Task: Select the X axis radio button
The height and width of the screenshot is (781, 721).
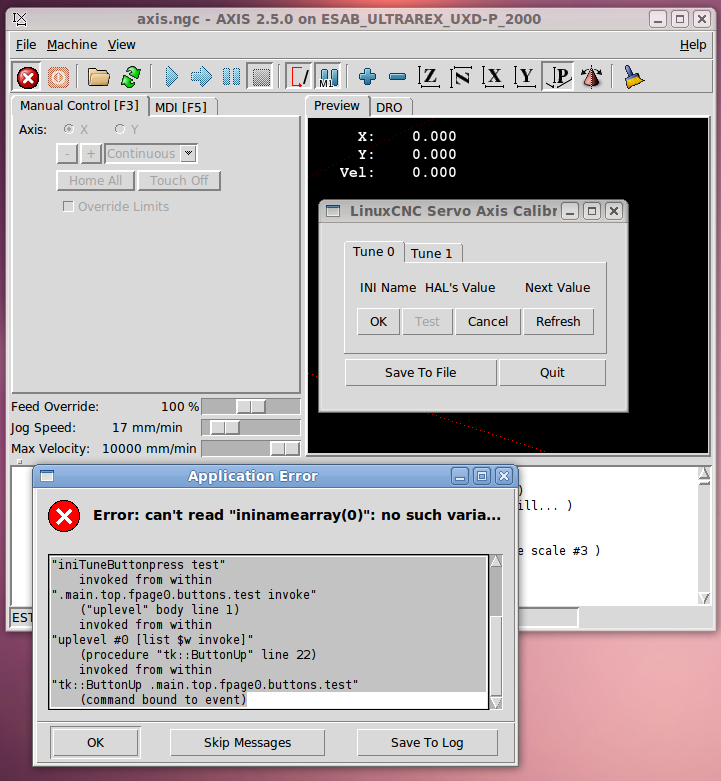Action: click(69, 130)
